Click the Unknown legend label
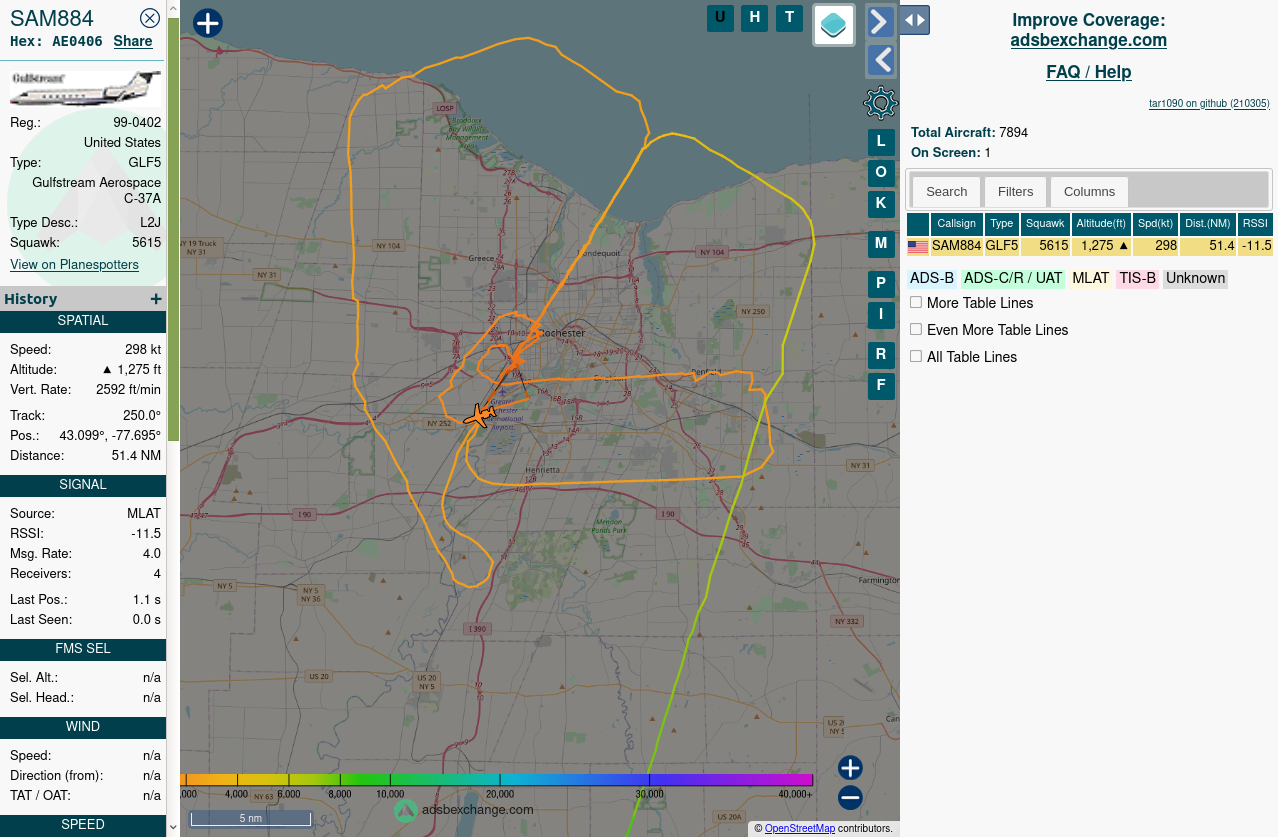Image resolution: width=1278 pixels, height=837 pixels. 1195,278
